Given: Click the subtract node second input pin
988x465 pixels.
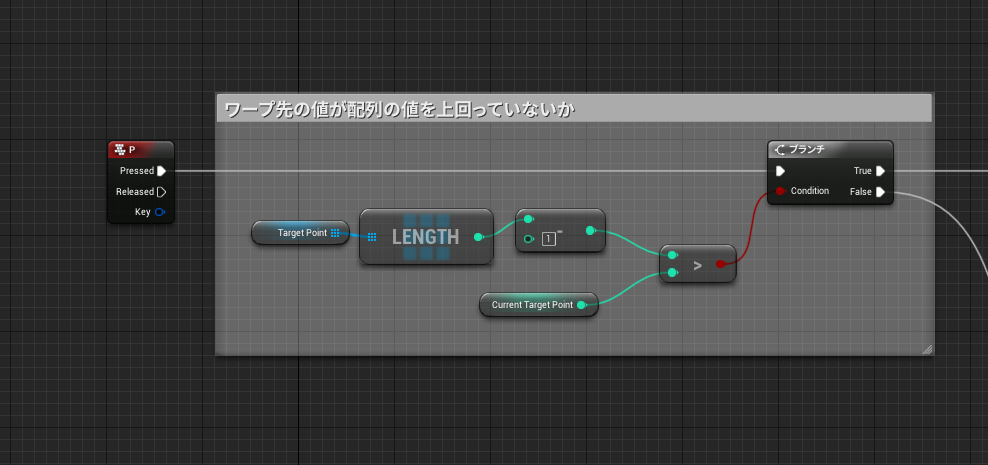Looking at the screenshot, I should point(528,239).
